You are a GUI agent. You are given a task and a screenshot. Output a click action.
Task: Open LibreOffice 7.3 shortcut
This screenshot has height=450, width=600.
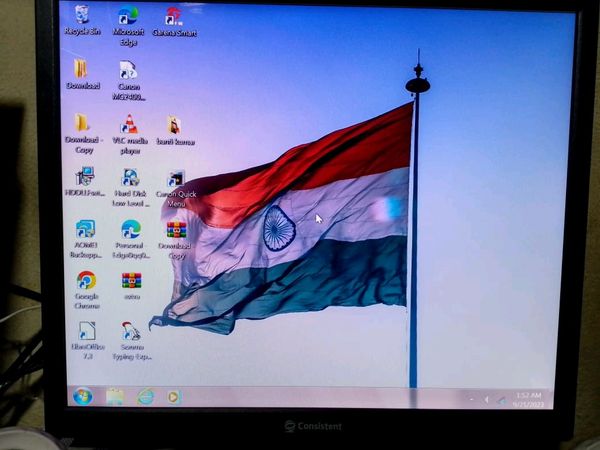[88, 331]
